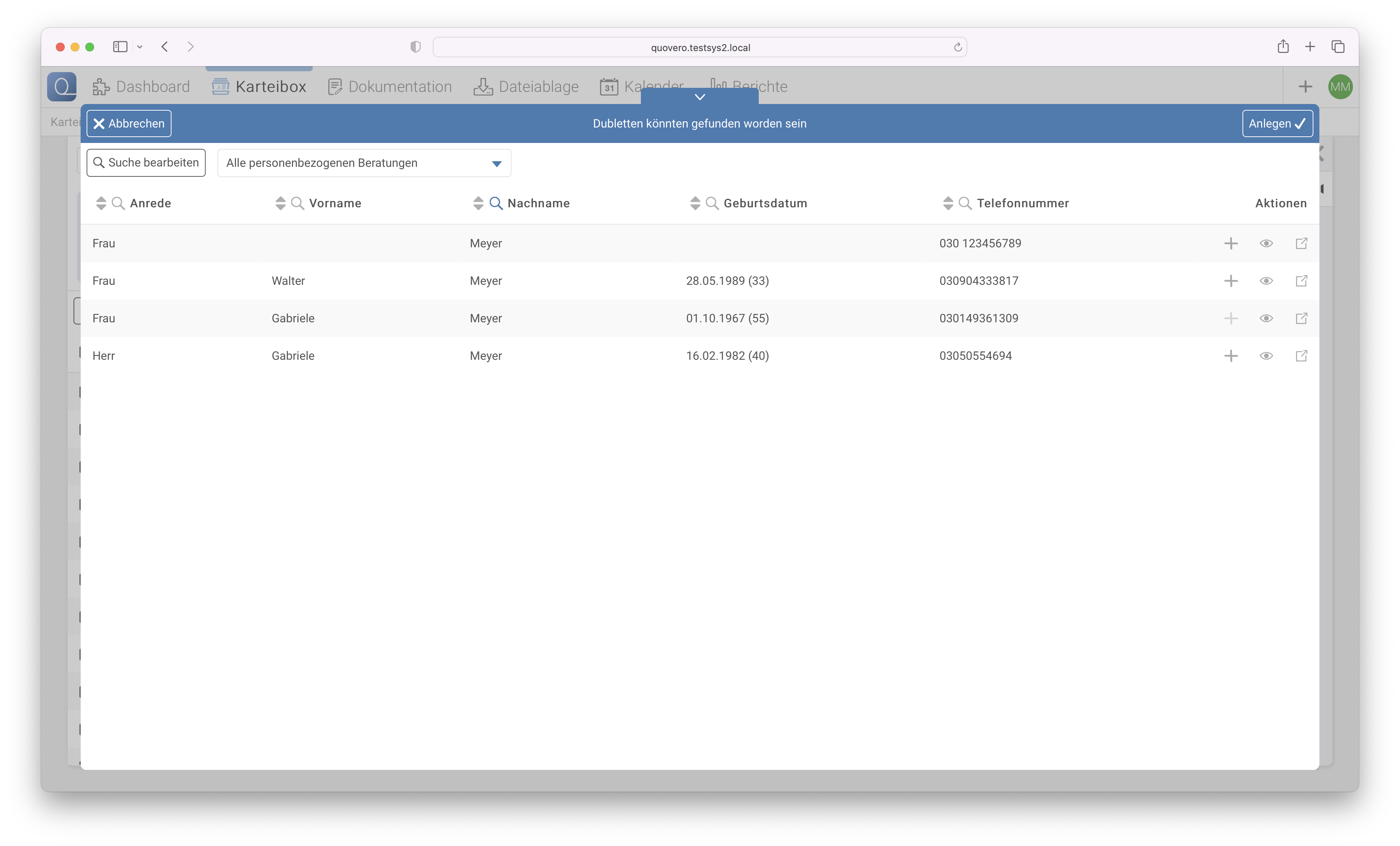Click Anlegen button
The image size is (1400, 846).
point(1277,123)
